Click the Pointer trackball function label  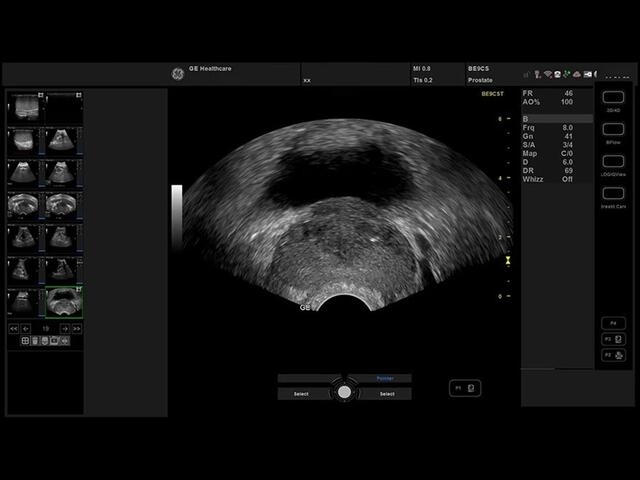coord(386,379)
